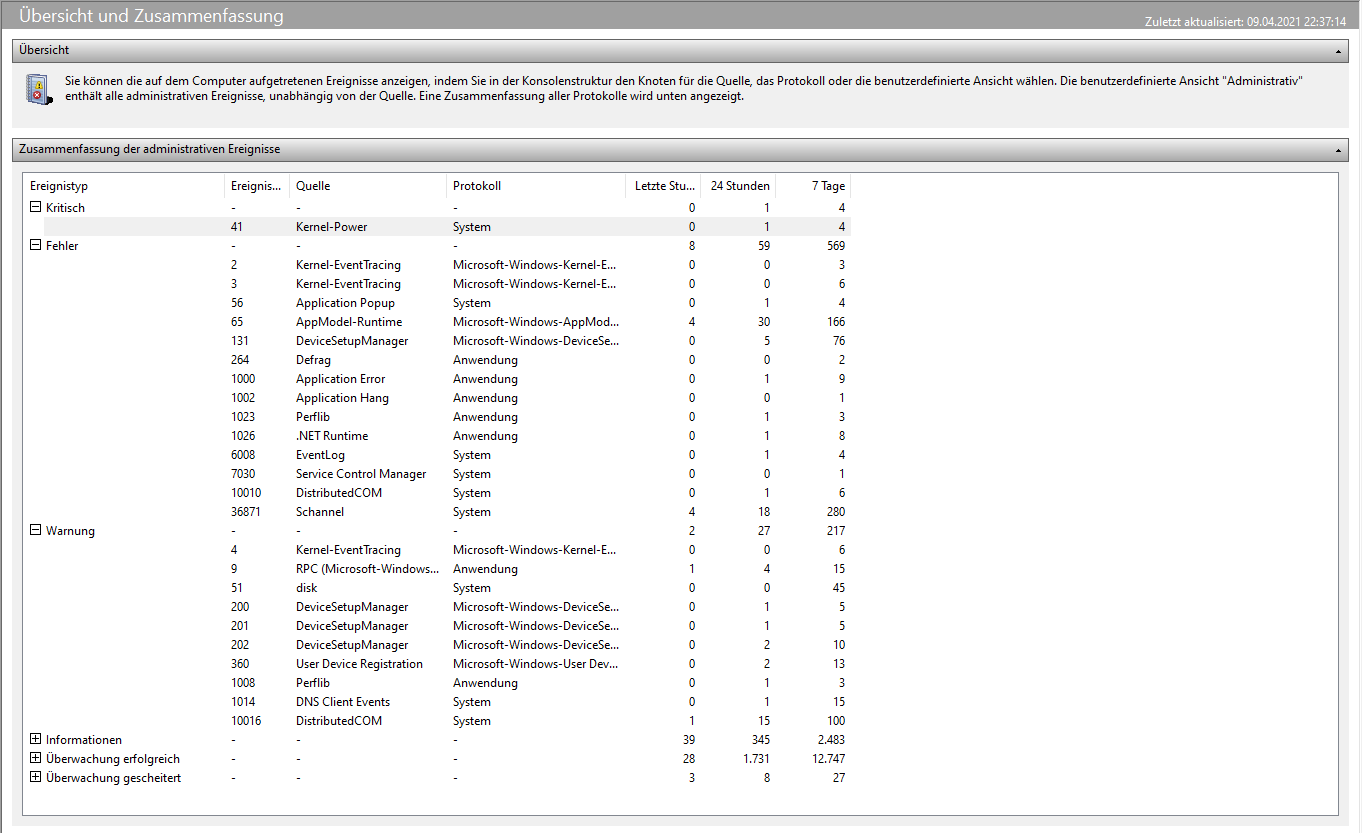The width and height of the screenshot is (1362, 833).
Task: Select the Defrag event 264 row
Action: 447,360
